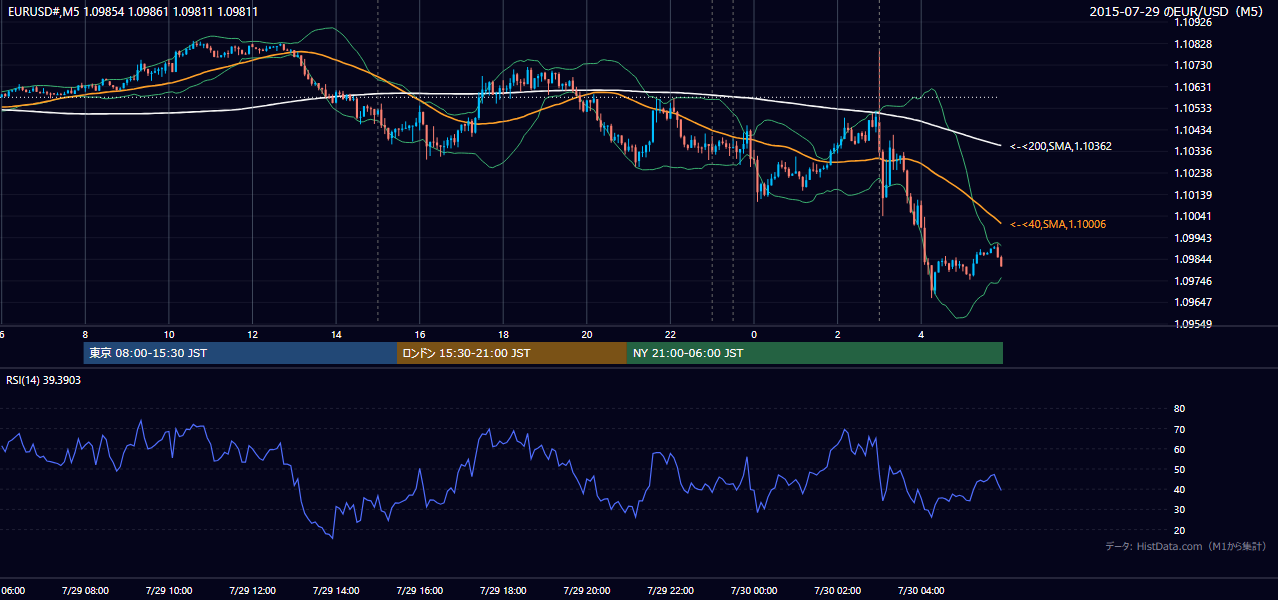The image size is (1278, 600).
Task: Click price axis value 1.10828
Action: pos(1193,44)
